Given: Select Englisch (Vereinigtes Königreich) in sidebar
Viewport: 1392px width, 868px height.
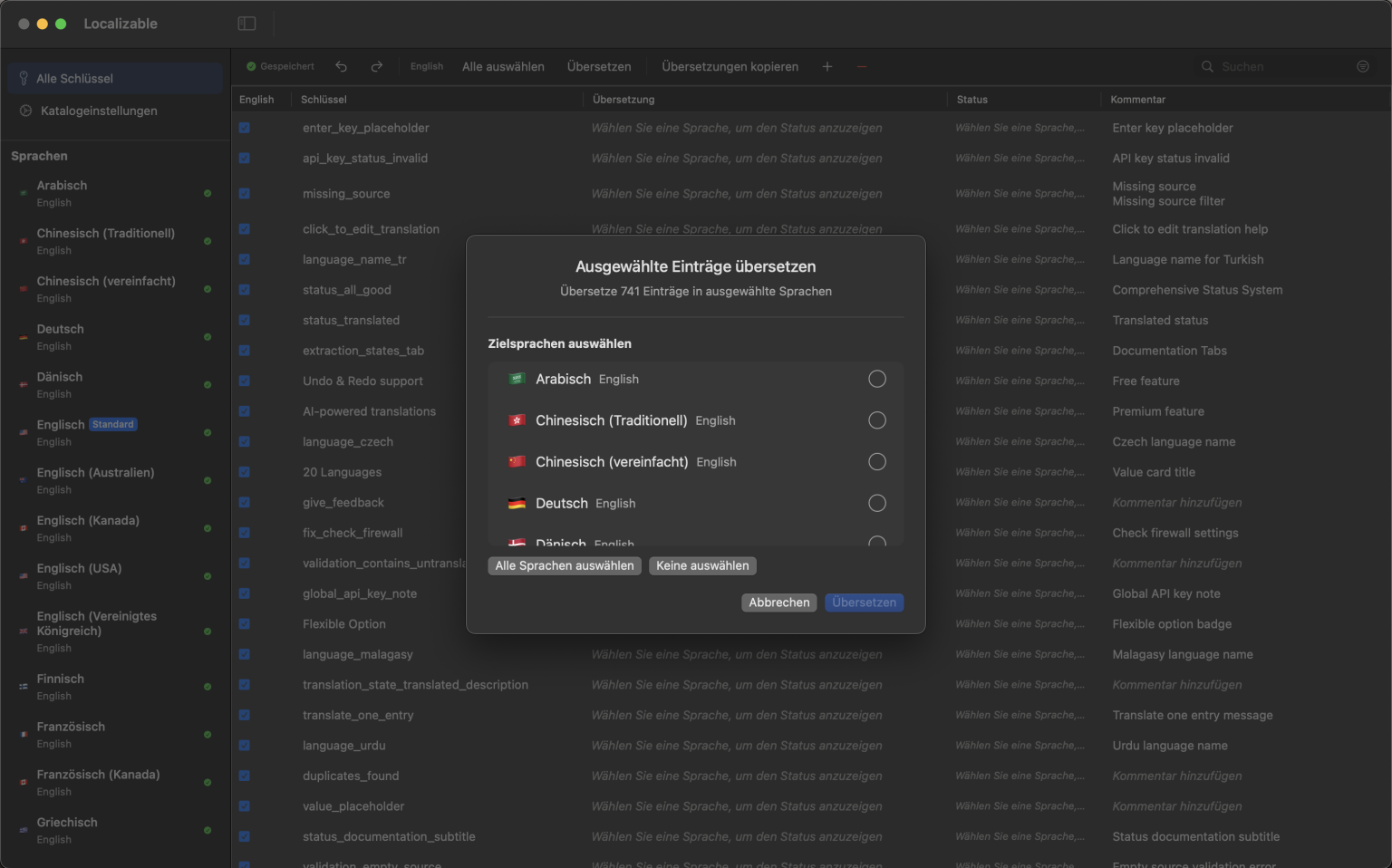Looking at the screenshot, I should (115, 632).
